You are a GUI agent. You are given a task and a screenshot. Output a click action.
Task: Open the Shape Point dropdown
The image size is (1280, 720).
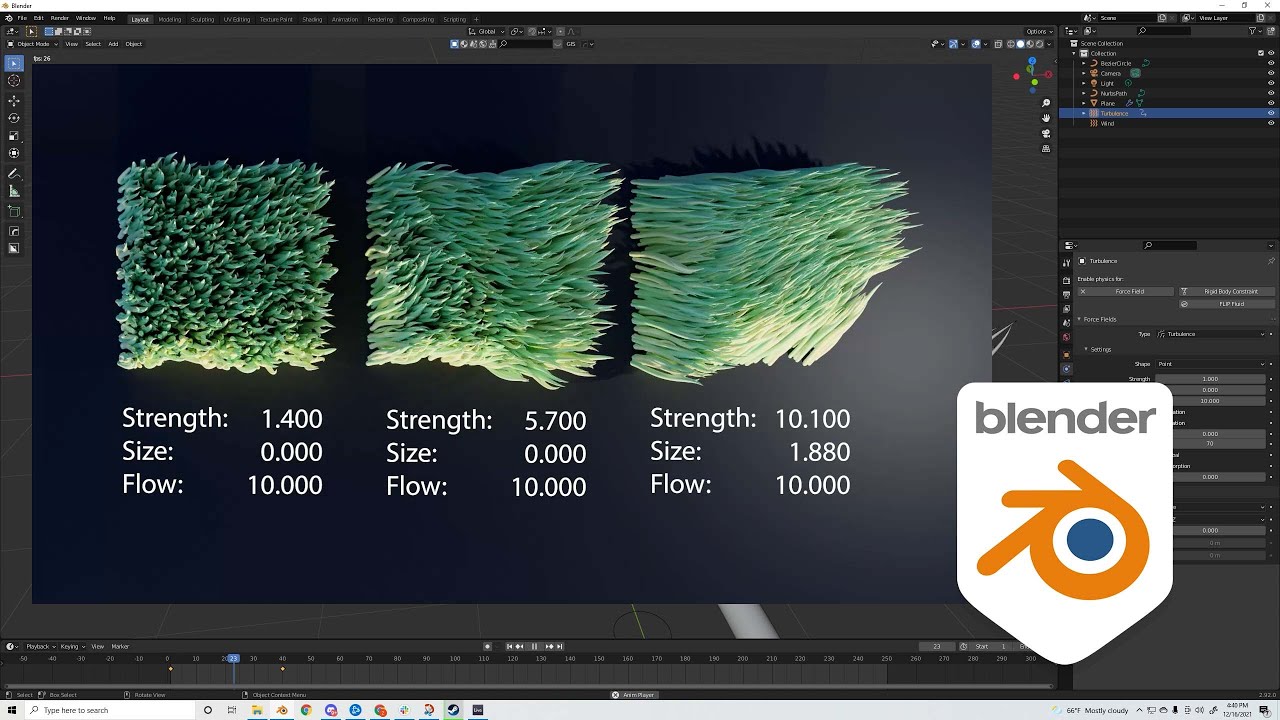click(x=1211, y=364)
